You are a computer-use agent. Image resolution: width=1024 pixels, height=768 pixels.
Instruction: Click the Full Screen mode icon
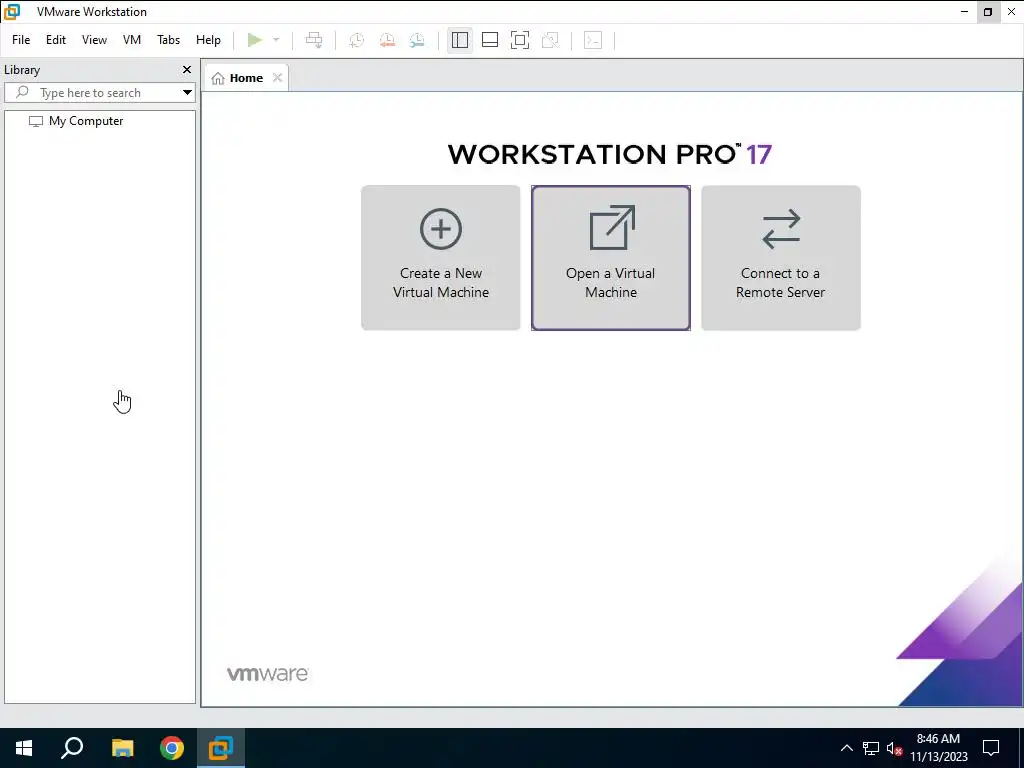pyautogui.click(x=520, y=40)
